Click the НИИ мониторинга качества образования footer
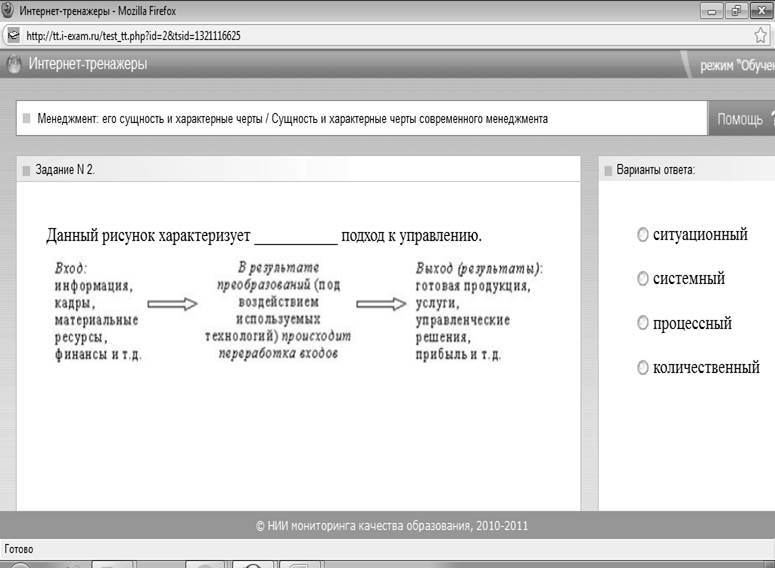Viewport: 775px width, 568px height. click(x=392, y=525)
